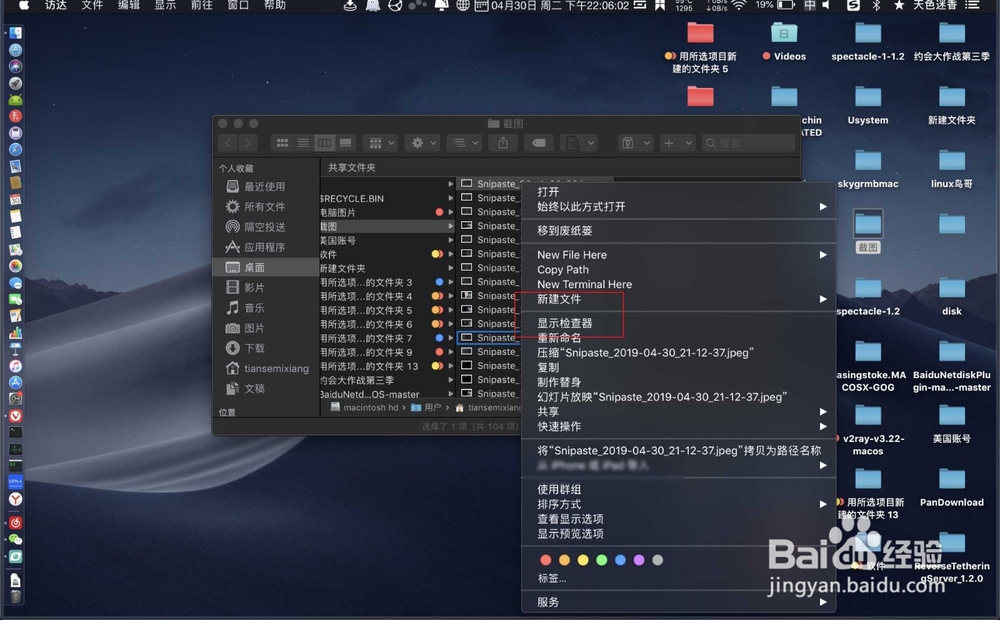This screenshot has height=620, width=1000.
Task: Open the 编辑 menu in menu bar
Action: tap(129, 5)
